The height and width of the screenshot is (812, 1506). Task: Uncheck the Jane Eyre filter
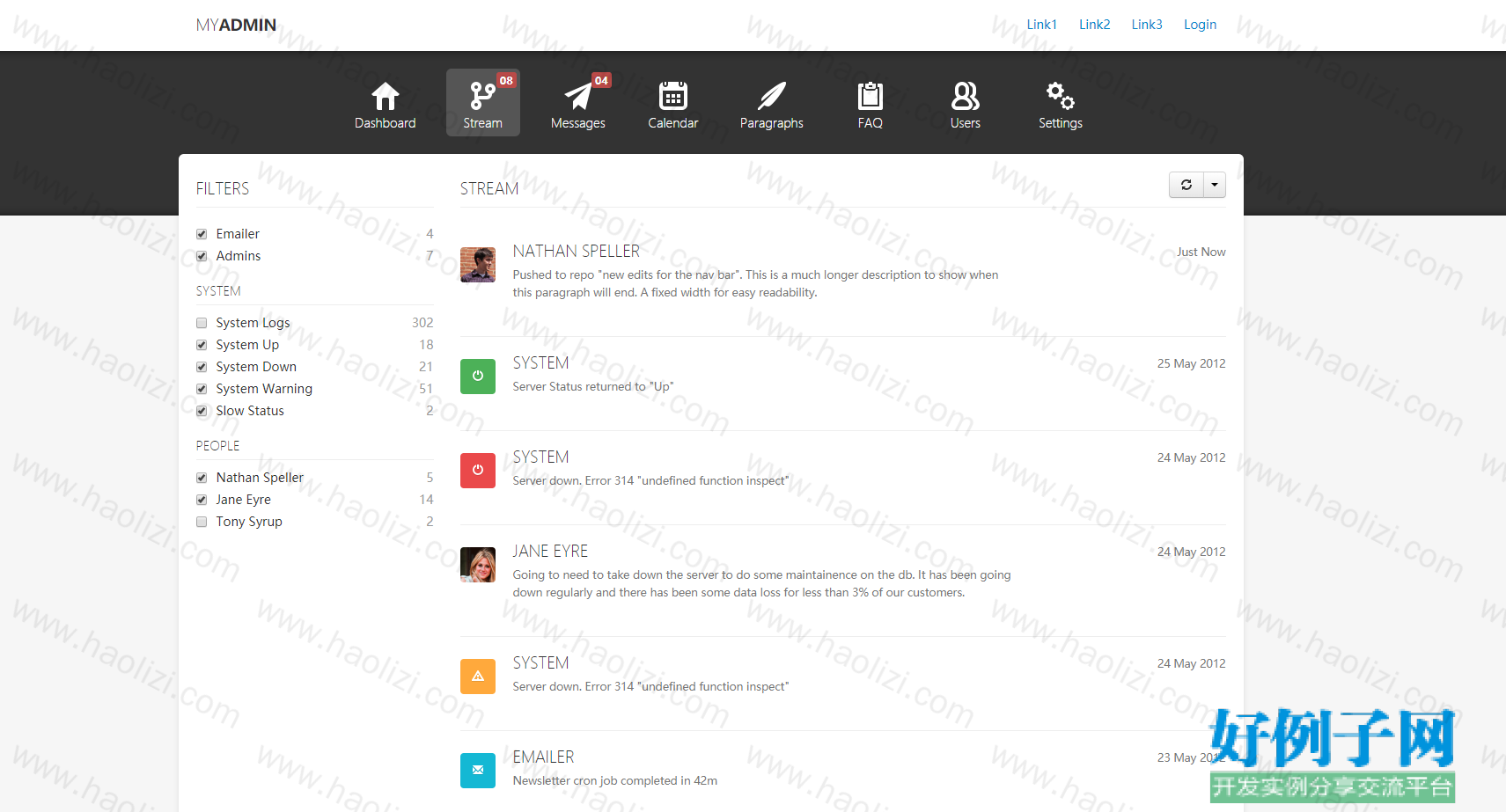(x=202, y=500)
